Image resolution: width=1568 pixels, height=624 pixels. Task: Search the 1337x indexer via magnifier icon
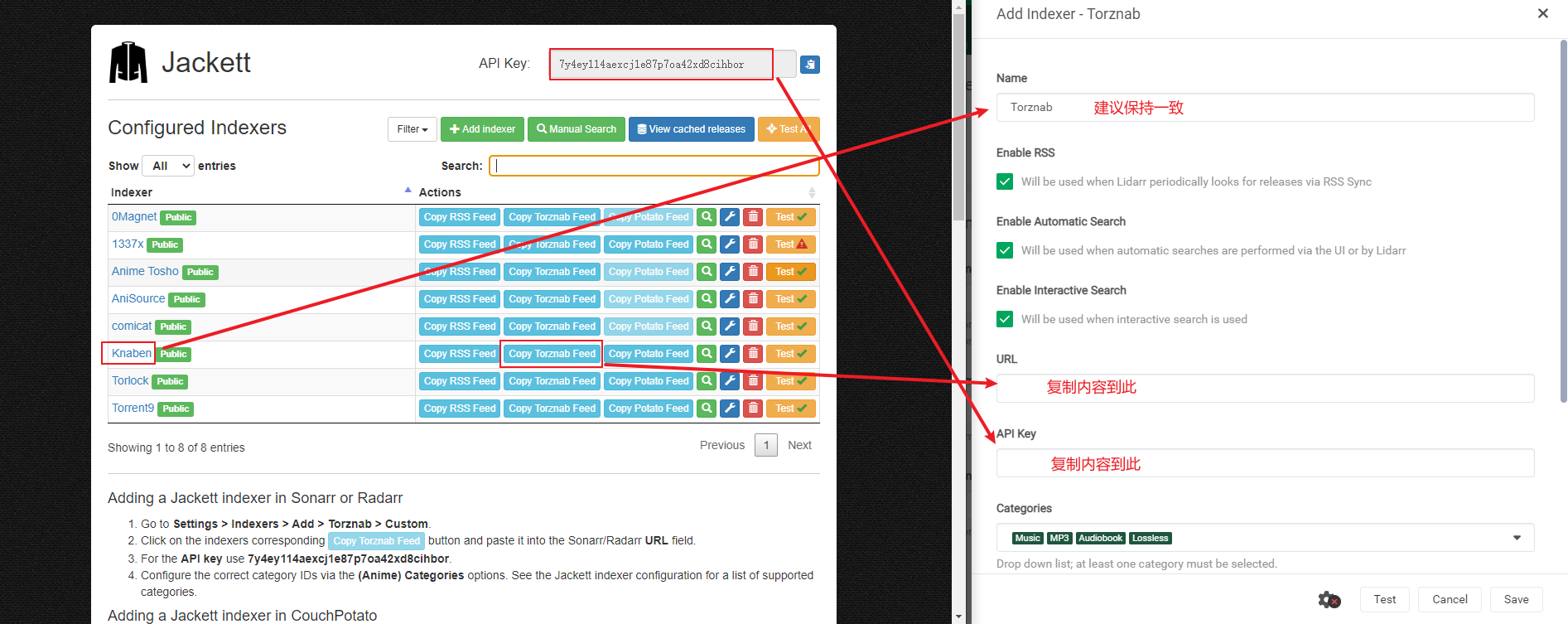pos(707,244)
